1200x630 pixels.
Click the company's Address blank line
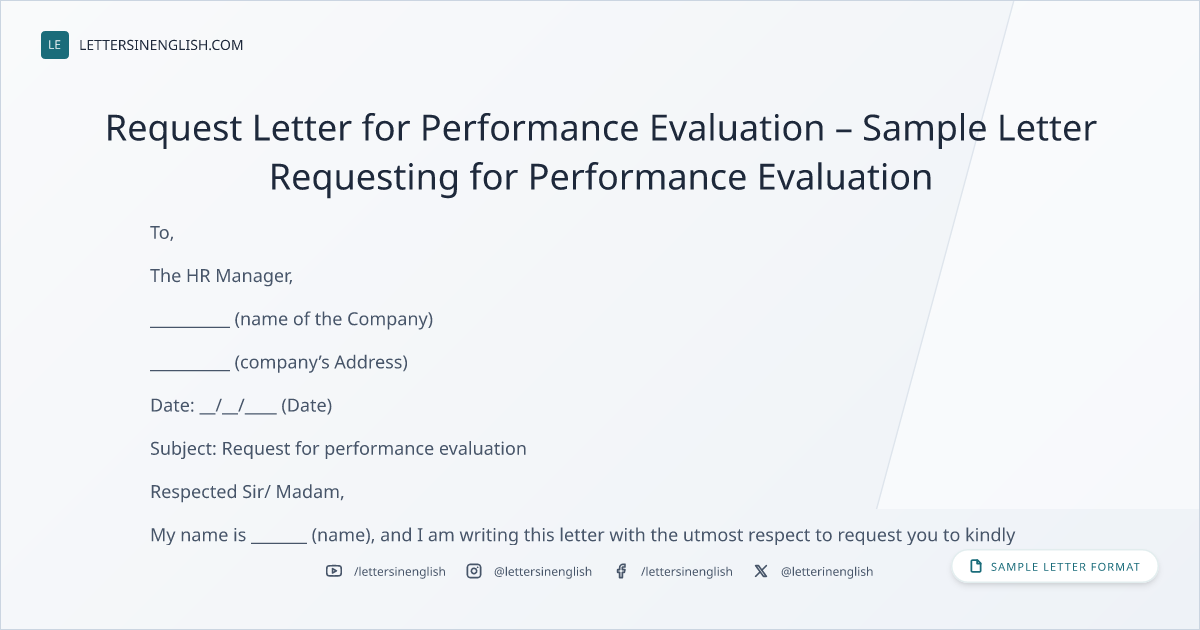click(x=190, y=363)
